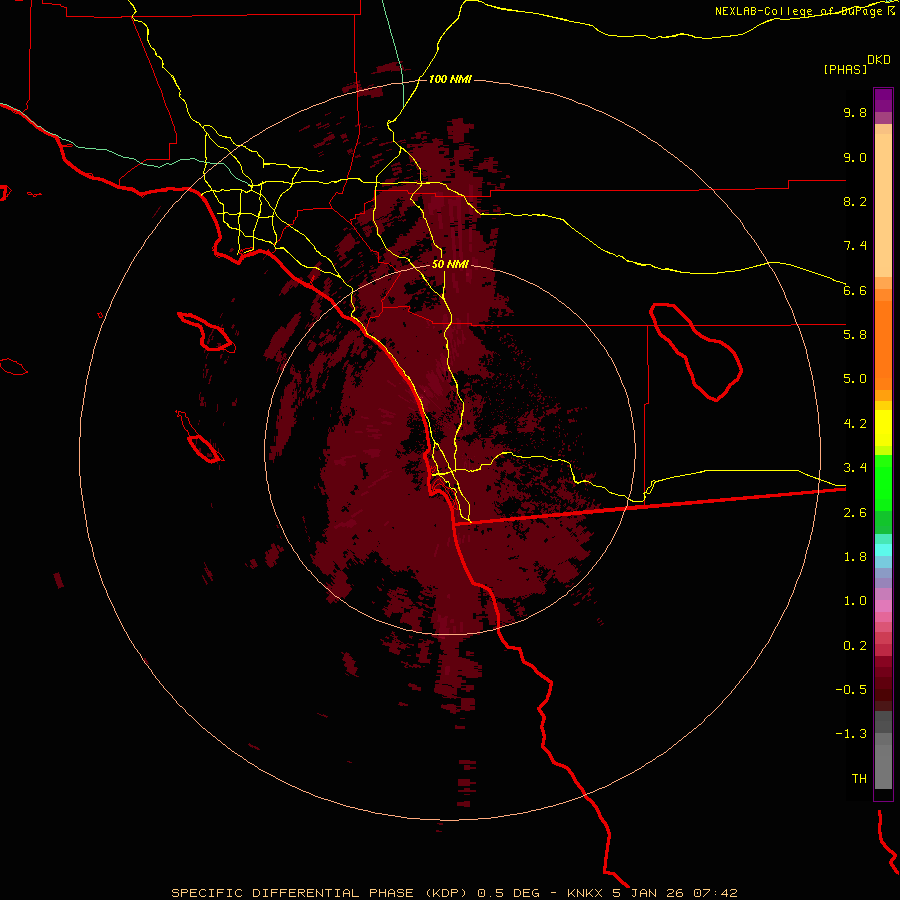Click the 0.2 scale value
This screenshot has height=900, width=900.
pyautogui.click(x=855, y=646)
